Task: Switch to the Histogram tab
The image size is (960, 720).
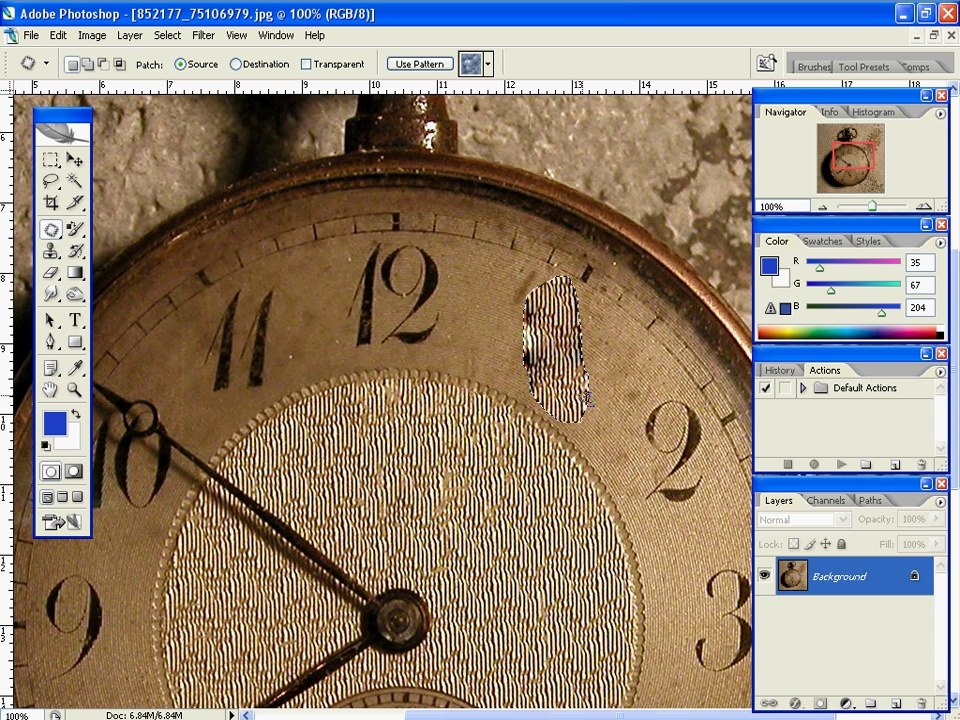Action: (x=873, y=112)
